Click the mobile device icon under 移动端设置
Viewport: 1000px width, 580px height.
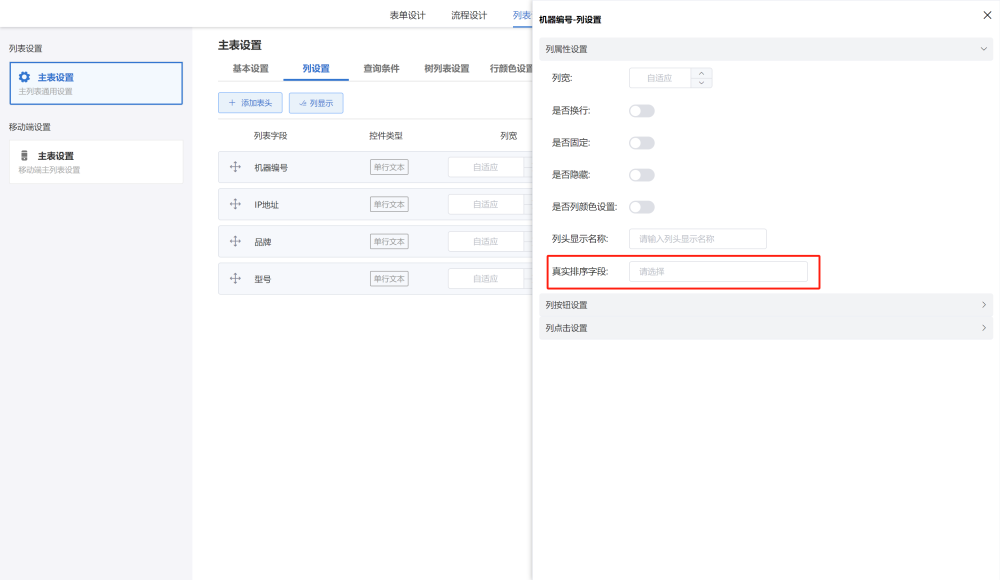[x=25, y=156]
